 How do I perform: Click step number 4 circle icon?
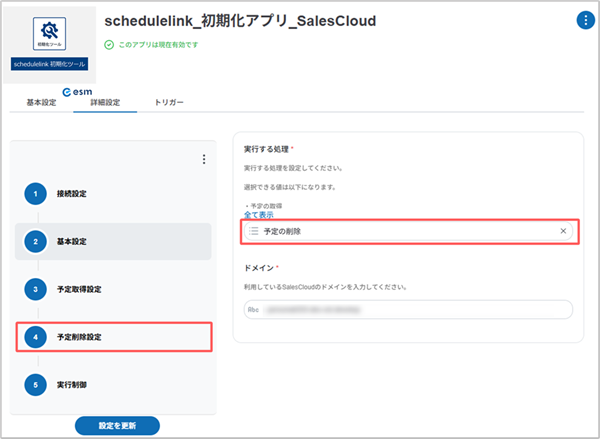click(35, 337)
